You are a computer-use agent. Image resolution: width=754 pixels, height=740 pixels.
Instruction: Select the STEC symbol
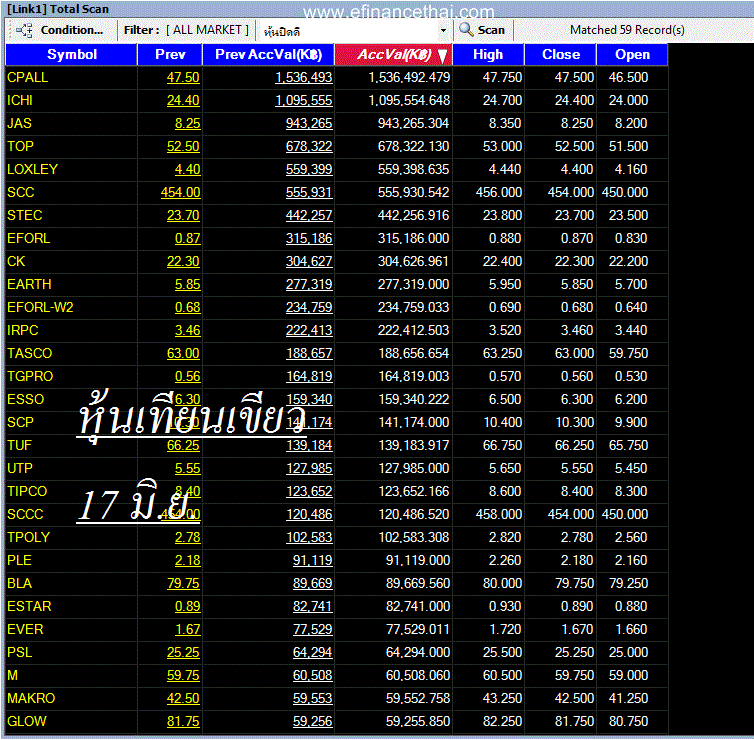coord(25,215)
